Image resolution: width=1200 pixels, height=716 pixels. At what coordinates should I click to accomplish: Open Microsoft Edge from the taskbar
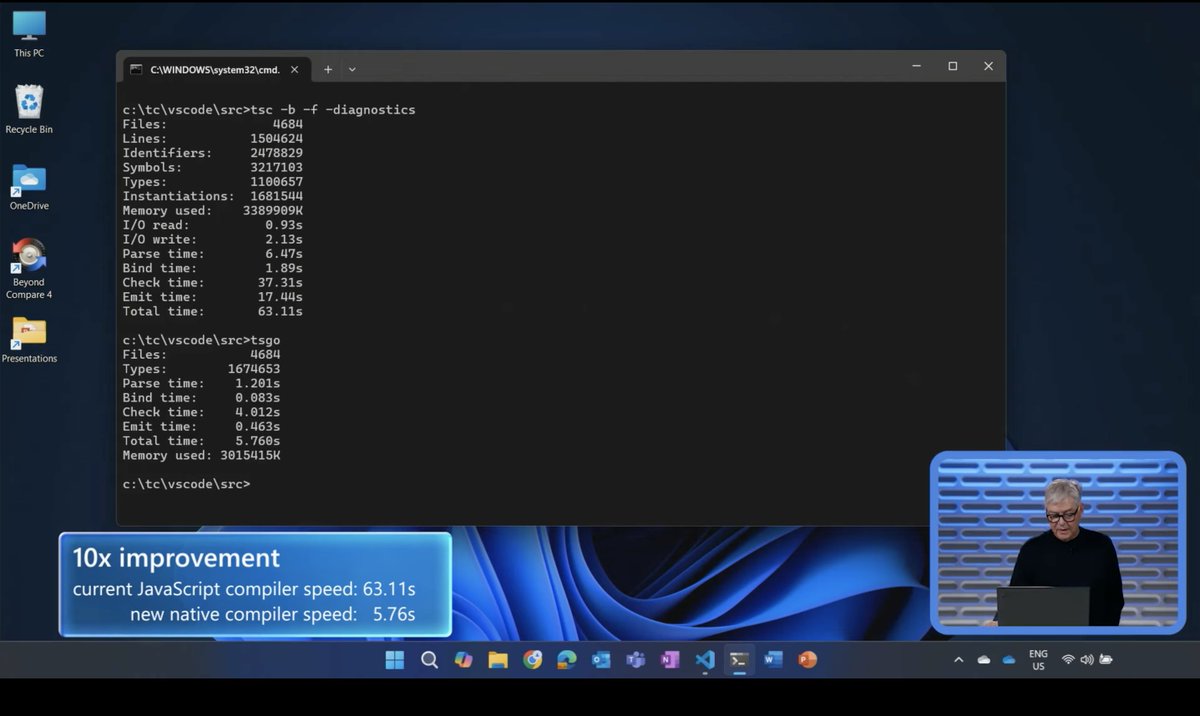tap(567, 660)
